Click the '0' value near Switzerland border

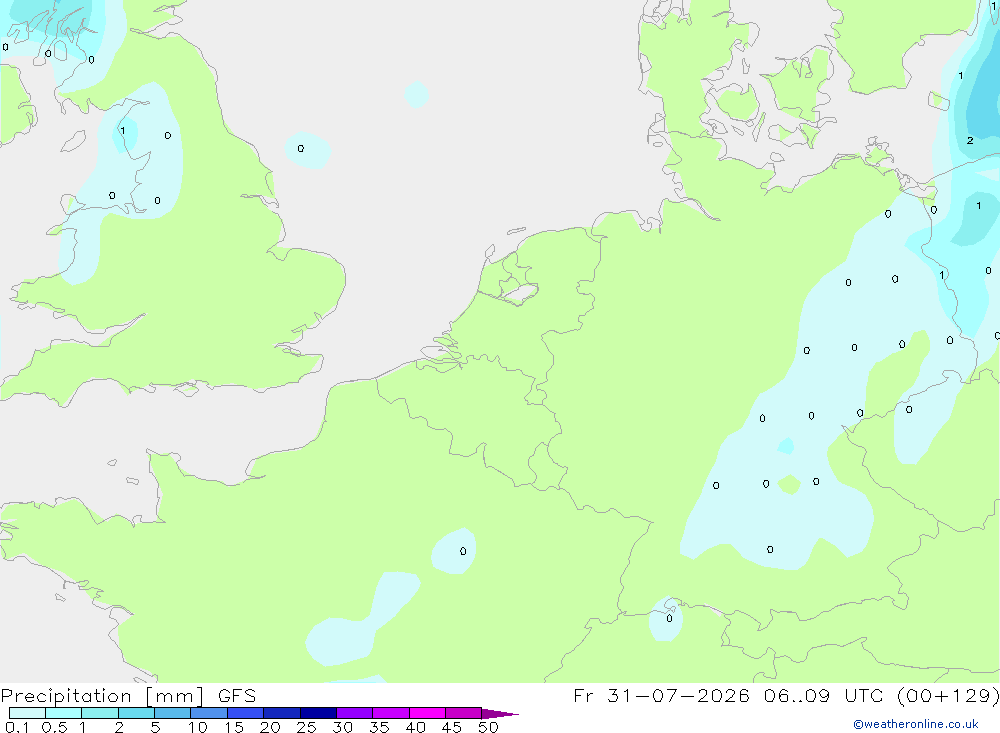click(x=669, y=618)
